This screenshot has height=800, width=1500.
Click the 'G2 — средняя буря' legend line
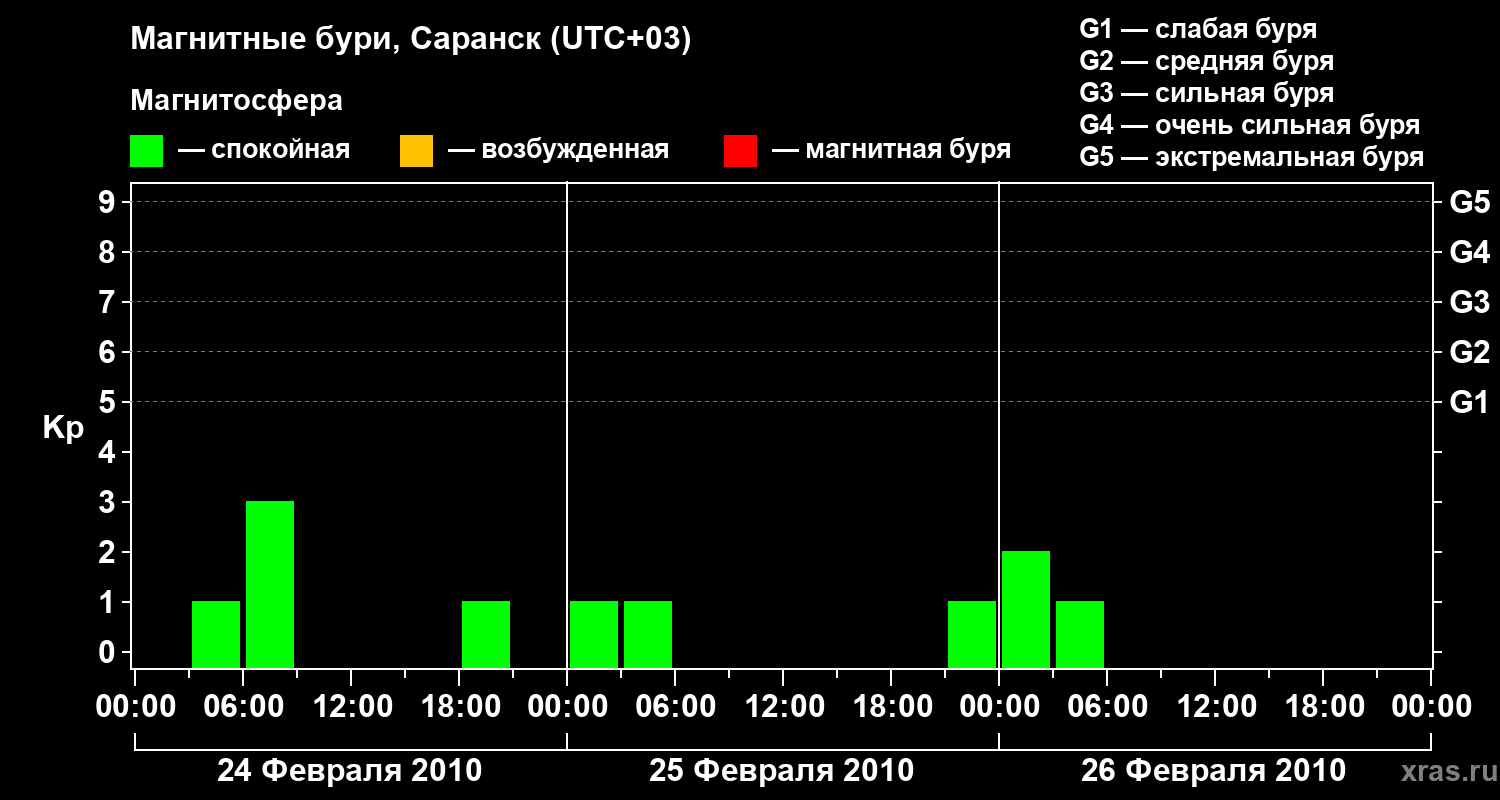click(1206, 61)
